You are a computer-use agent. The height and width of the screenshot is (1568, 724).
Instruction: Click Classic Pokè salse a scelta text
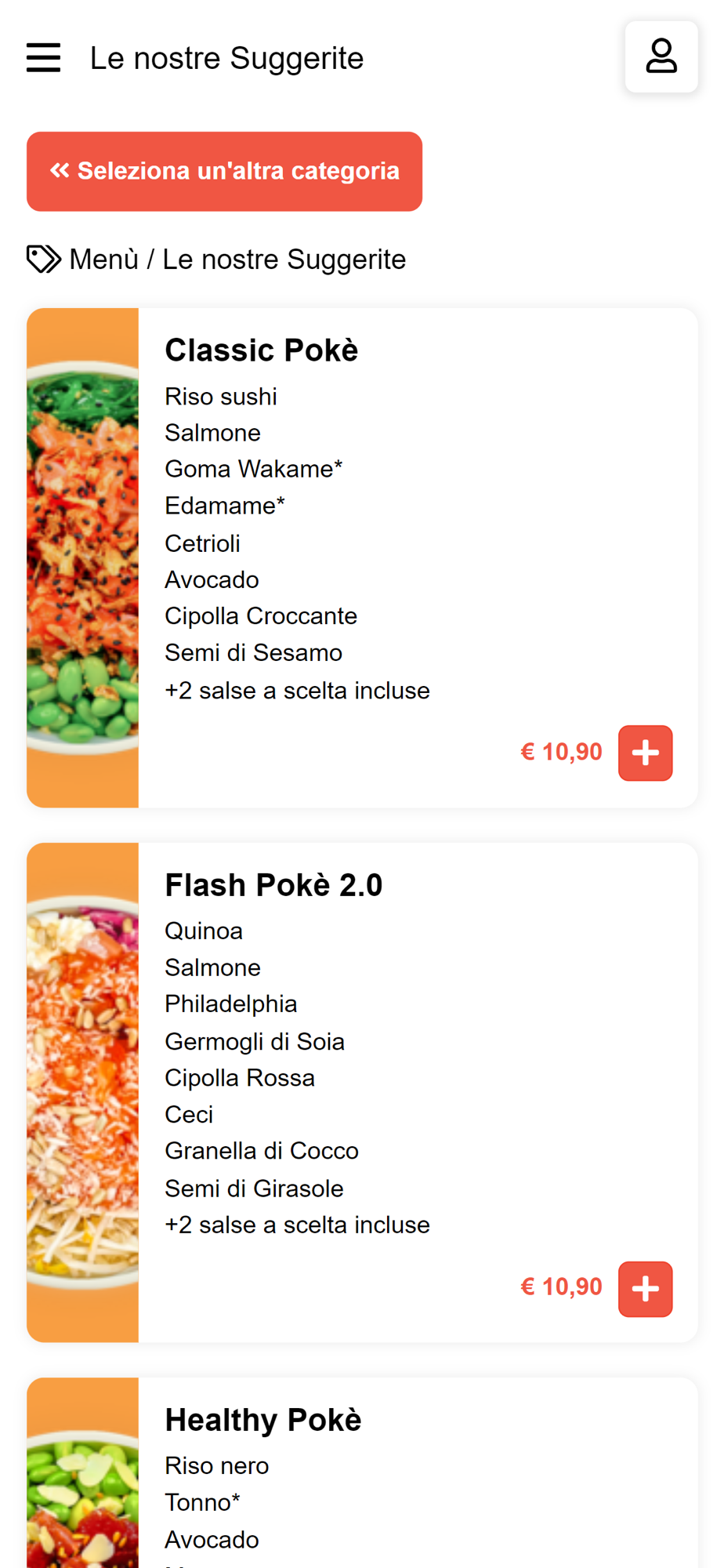[297, 691]
